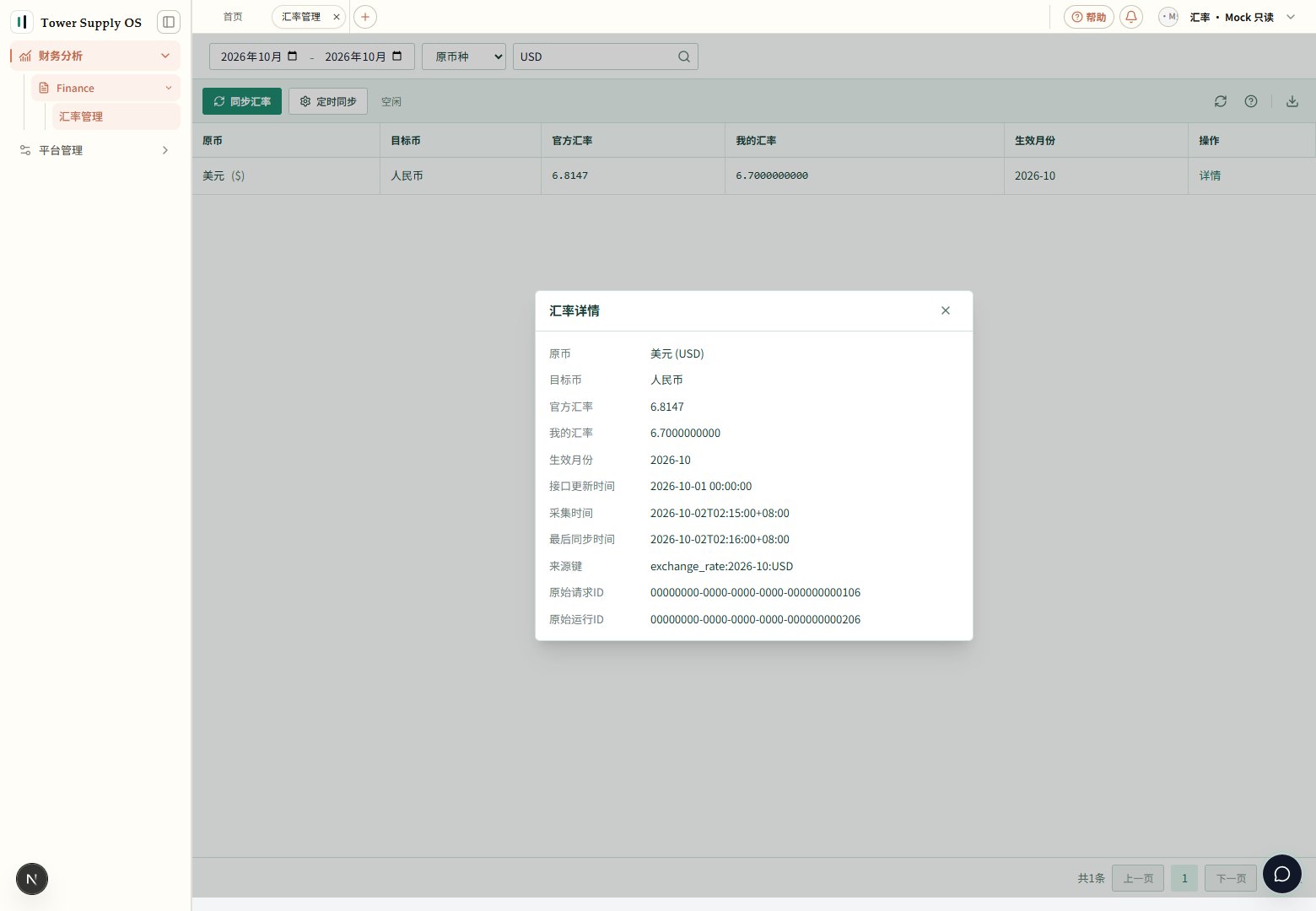Go to the 上一页 previous page
The width and height of the screenshot is (1316, 911).
pyautogui.click(x=1138, y=878)
